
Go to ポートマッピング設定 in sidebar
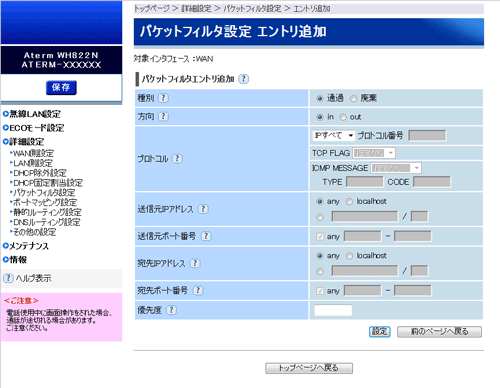tap(45, 202)
